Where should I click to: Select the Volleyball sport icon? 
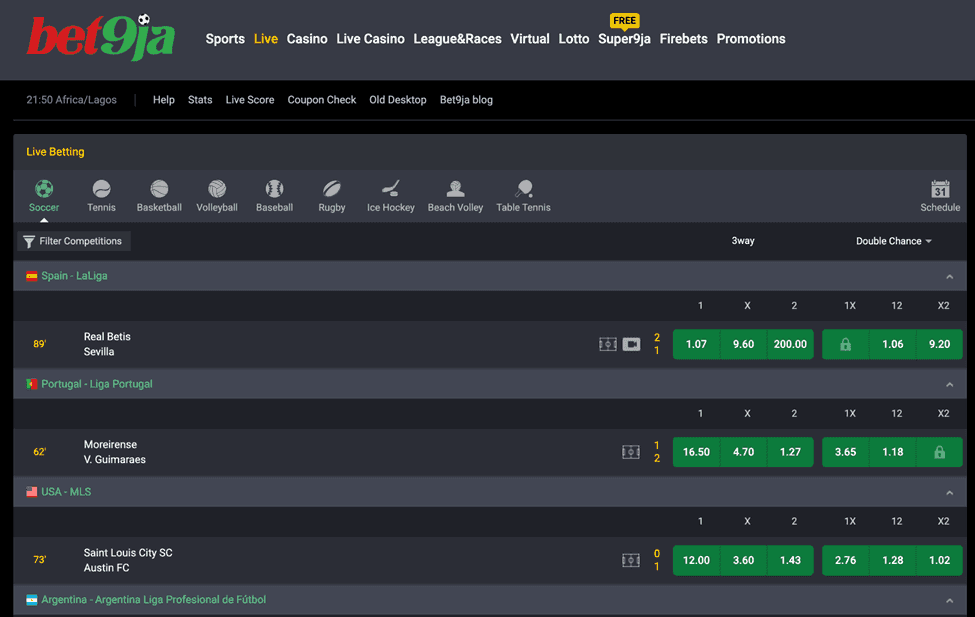[217, 188]
